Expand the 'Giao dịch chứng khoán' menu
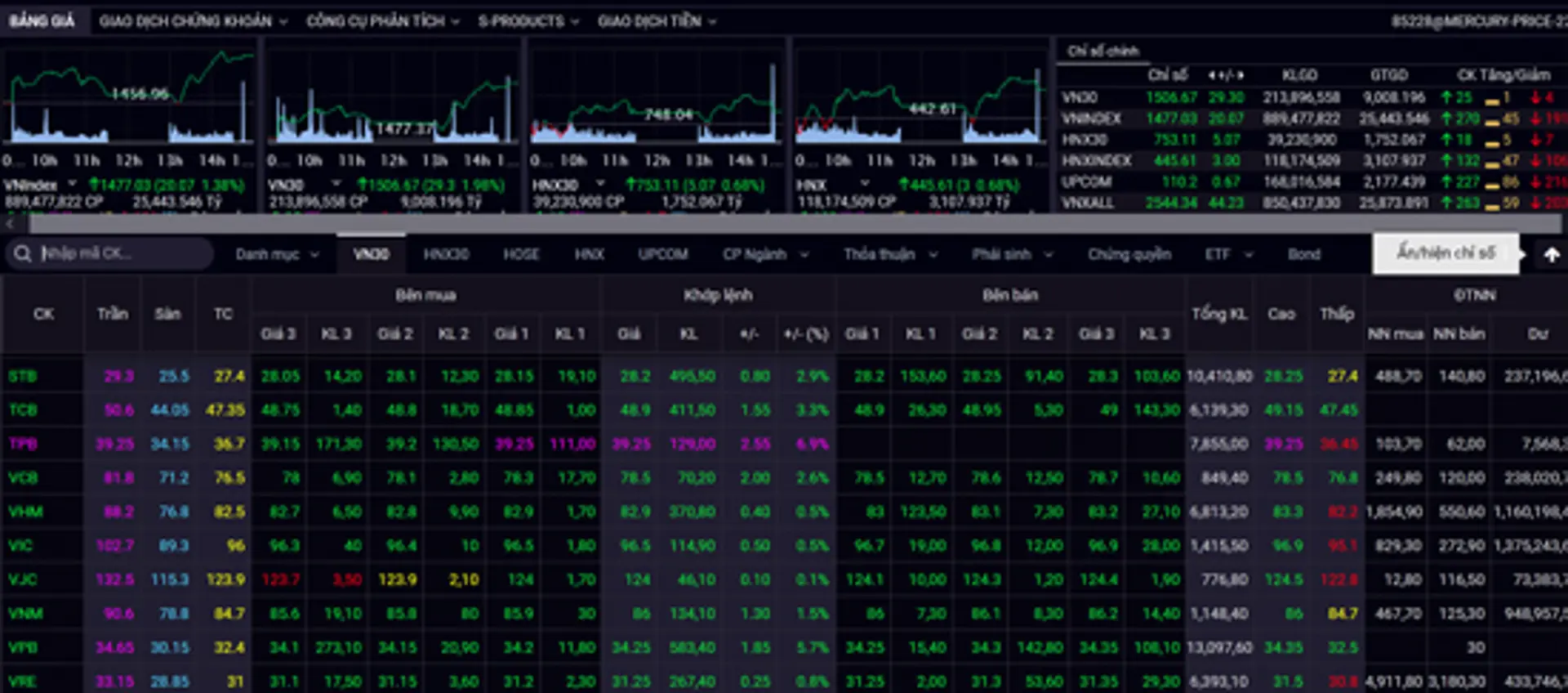The width and height of the screenshot is (1568, 693). pyautogui.click(x=193, y=21)
